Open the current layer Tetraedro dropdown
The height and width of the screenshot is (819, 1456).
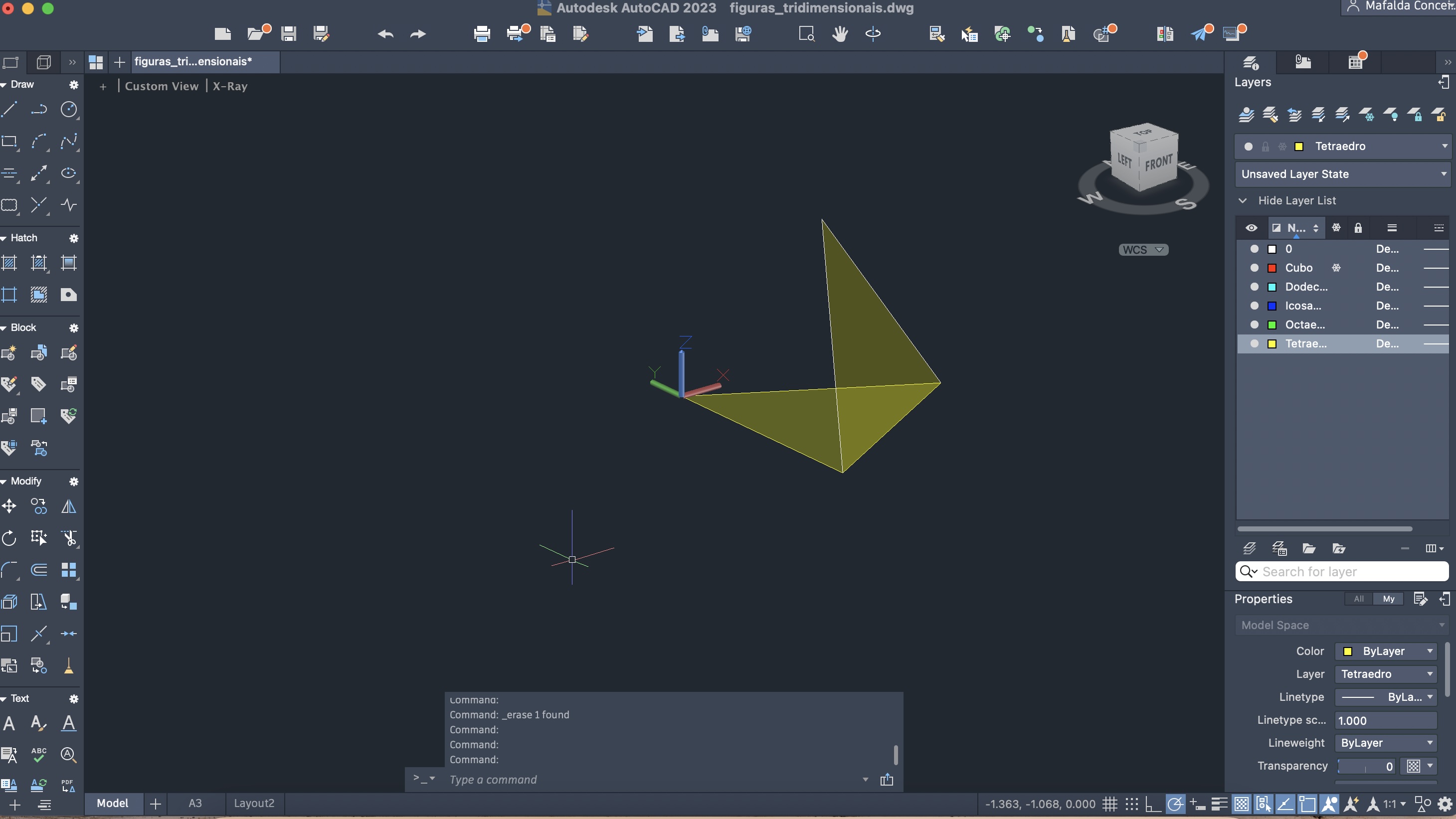(x=1444, y=147)
